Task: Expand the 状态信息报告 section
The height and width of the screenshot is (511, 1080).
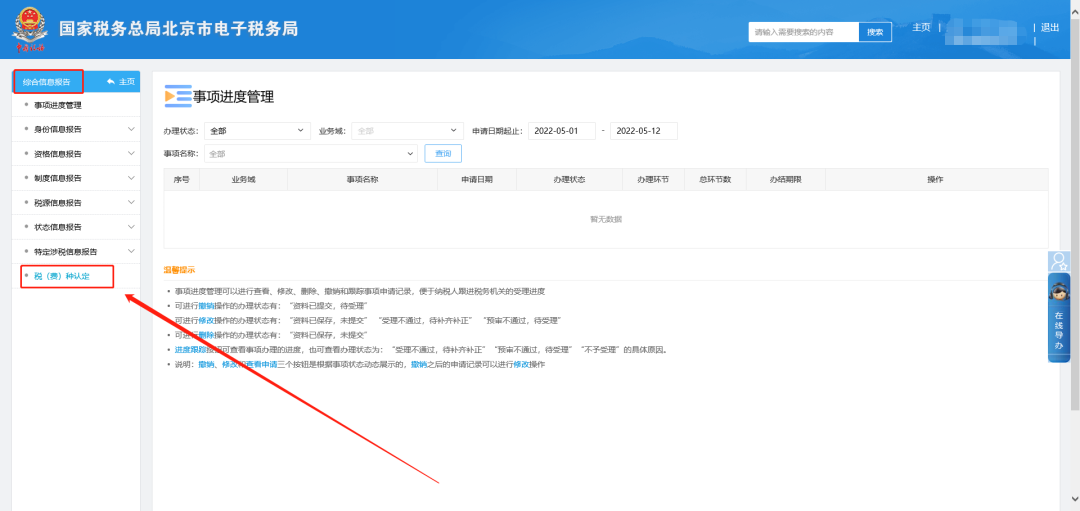Action: click(x=130, y=227)
